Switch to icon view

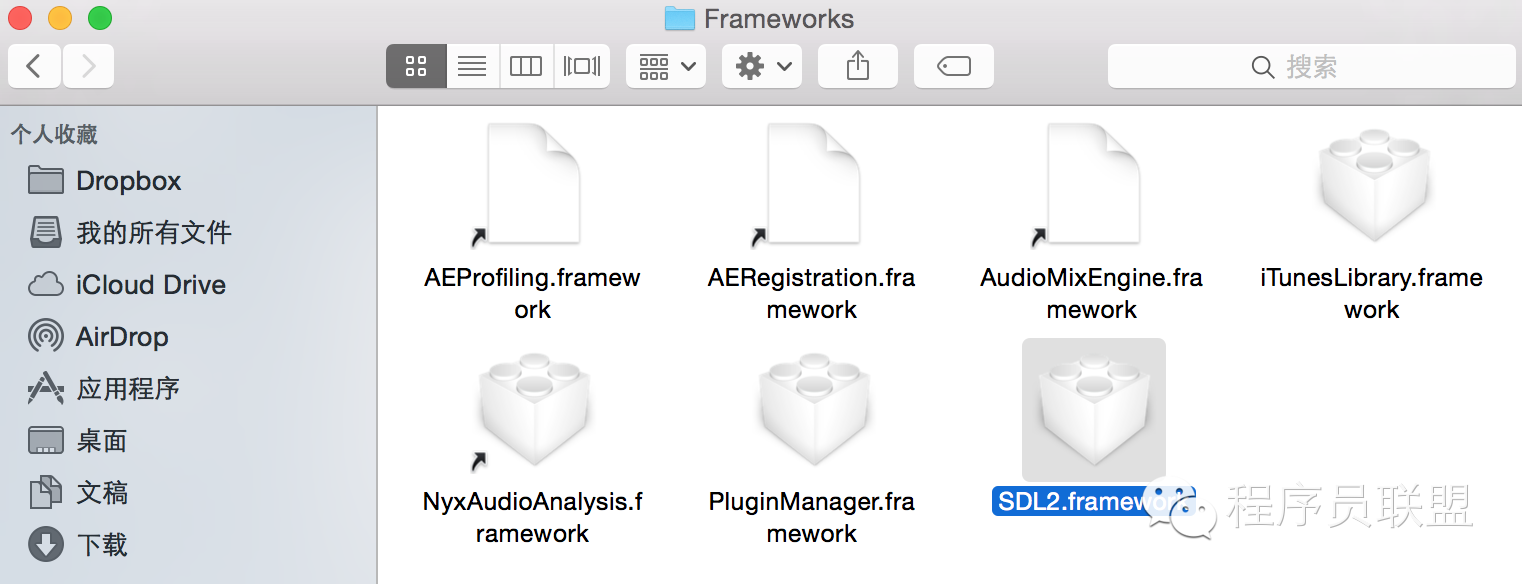416,66
